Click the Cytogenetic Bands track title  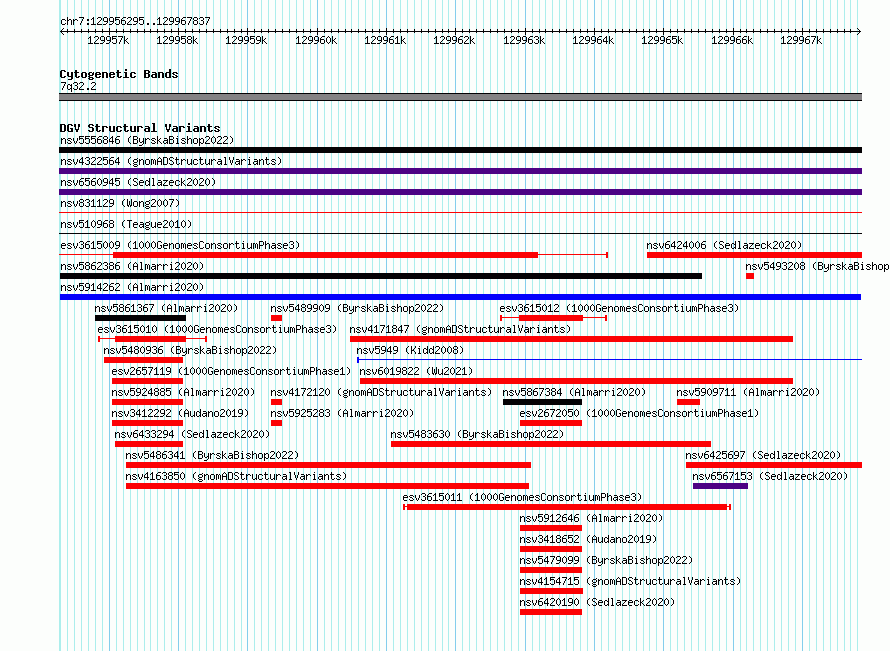point(119,74)
